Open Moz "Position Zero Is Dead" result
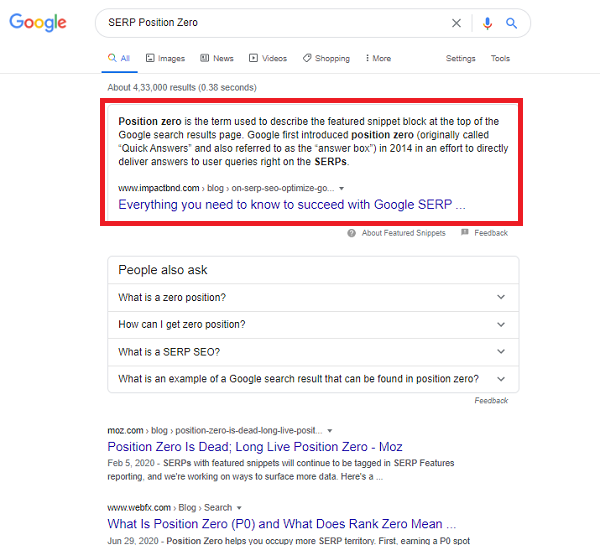 255,447
